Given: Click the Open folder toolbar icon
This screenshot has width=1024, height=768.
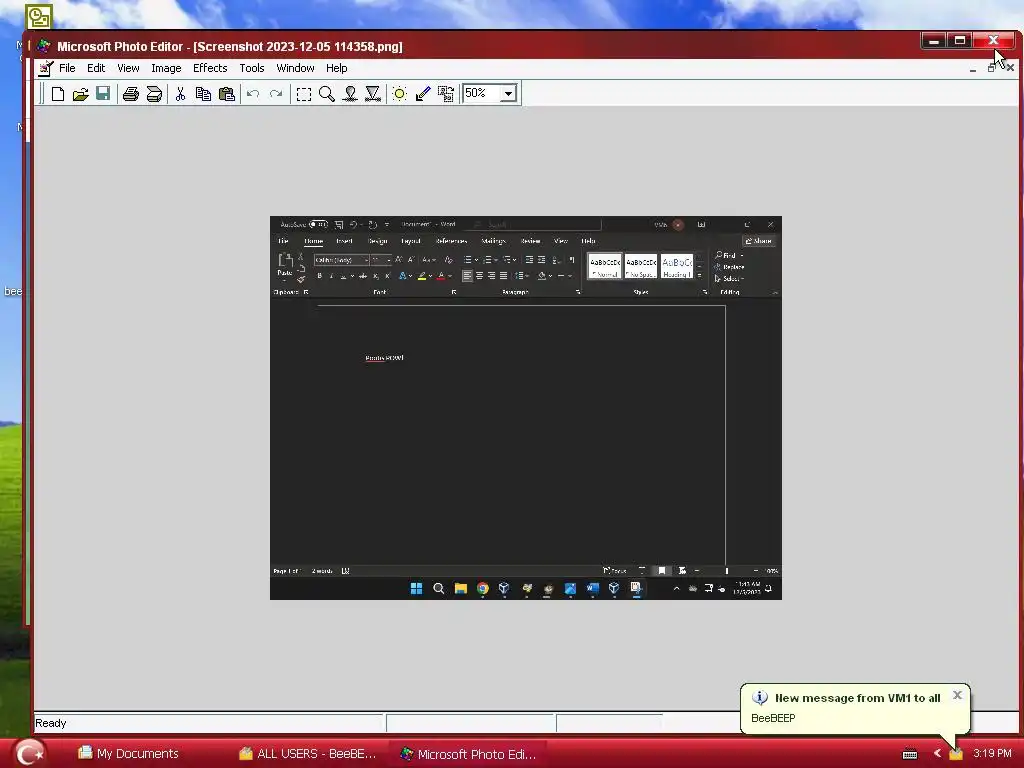Looking at the screenshot, I should pos(80,94).
